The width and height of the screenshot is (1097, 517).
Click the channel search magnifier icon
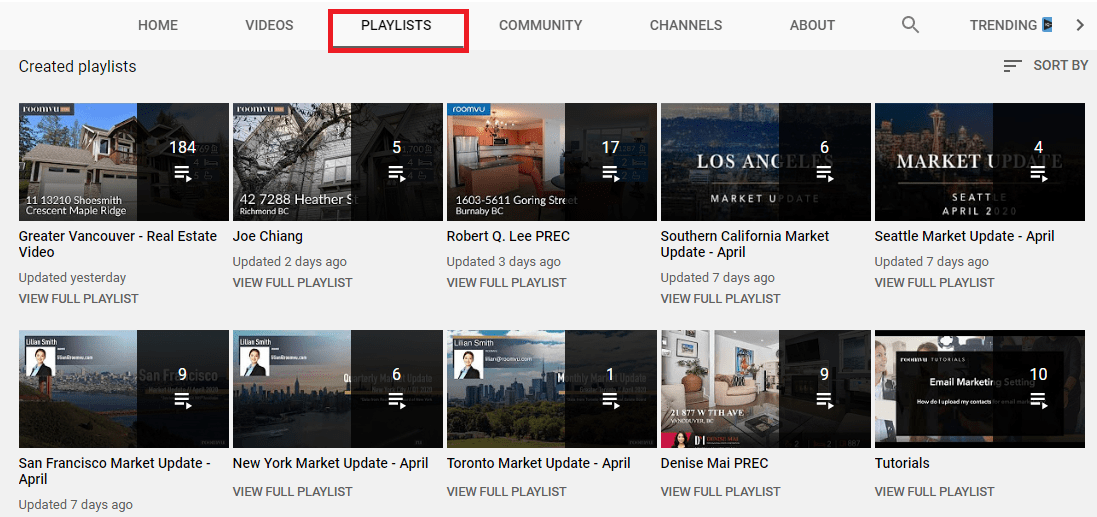(910, 25)
